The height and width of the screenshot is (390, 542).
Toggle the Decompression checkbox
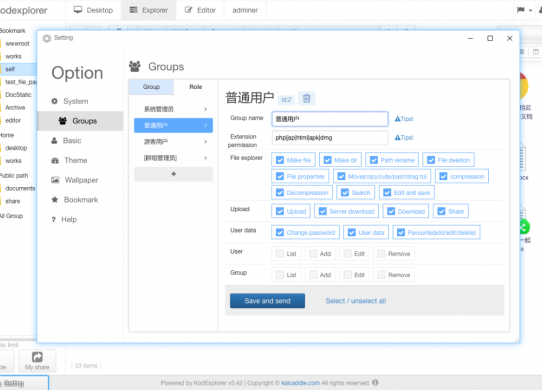280,193
